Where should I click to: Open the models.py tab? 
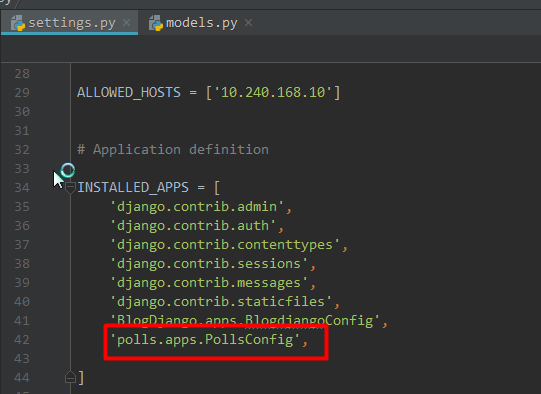coord(201,23)
